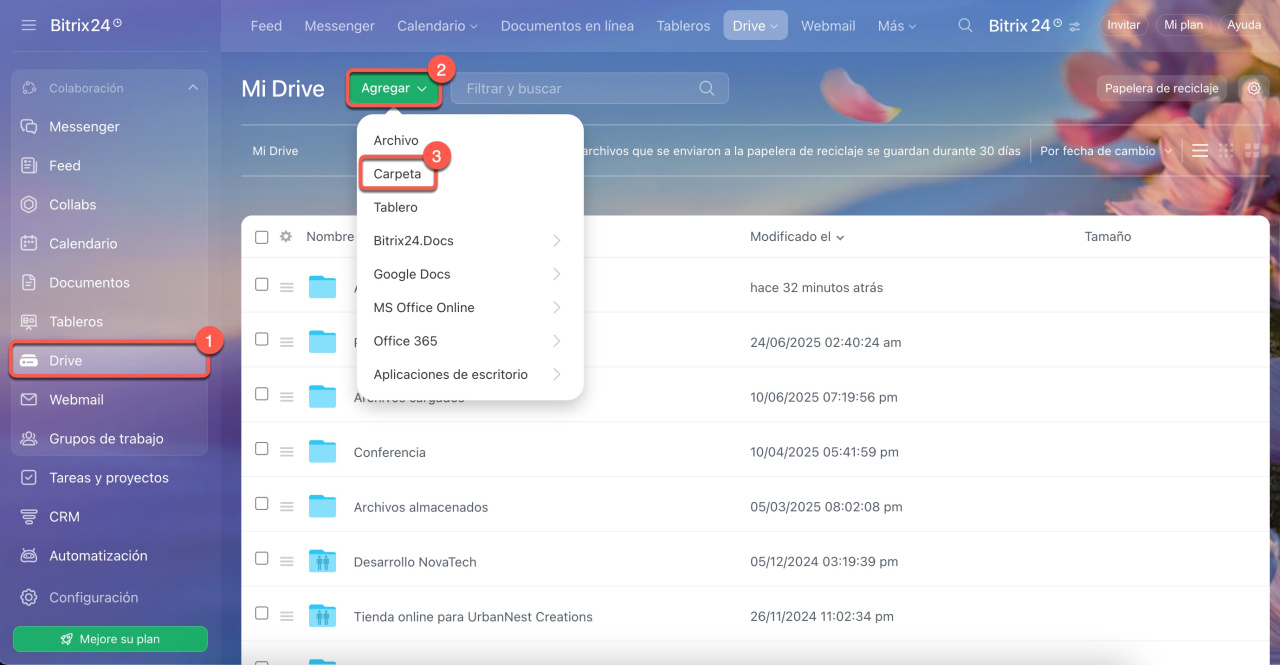Switch to list view icon

click(x=1200, y=151)
